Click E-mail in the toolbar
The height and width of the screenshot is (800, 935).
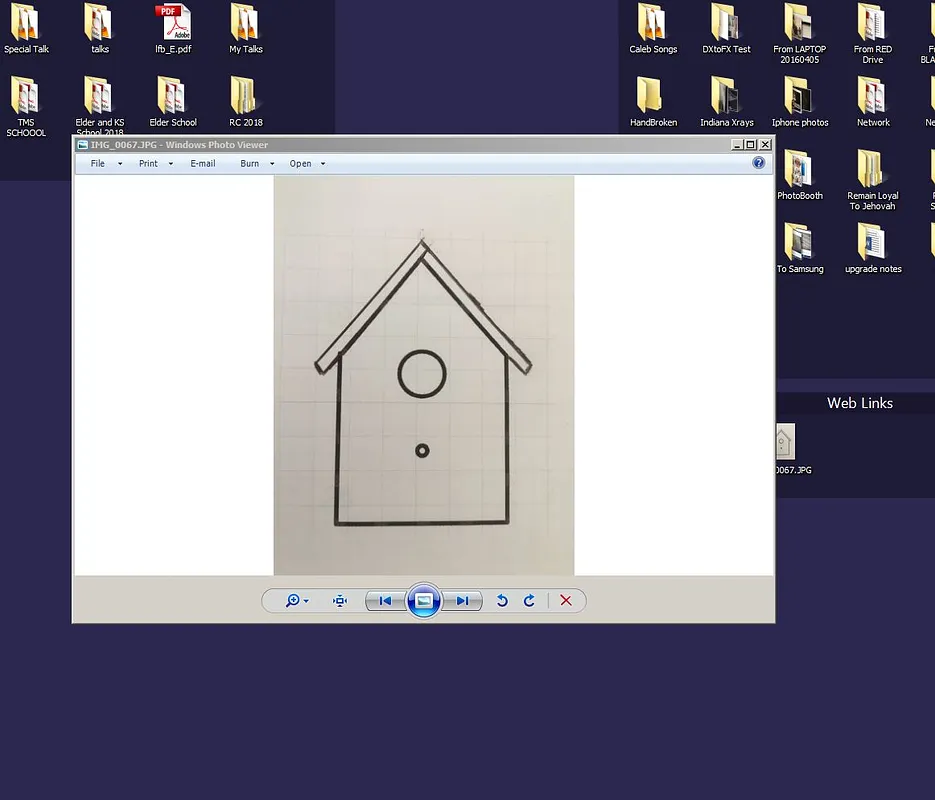203,163
